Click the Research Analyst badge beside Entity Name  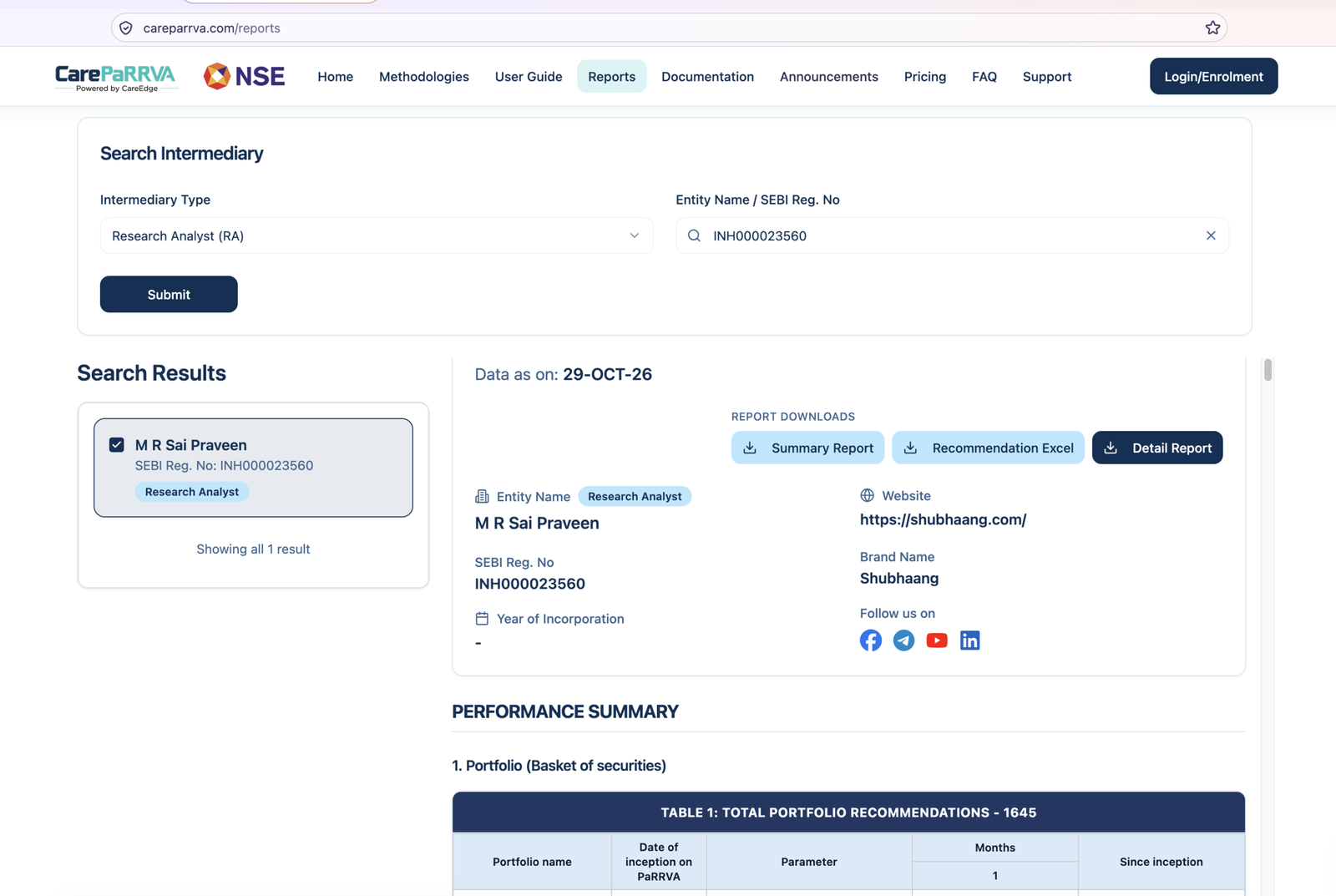click(x=635, y=496)
